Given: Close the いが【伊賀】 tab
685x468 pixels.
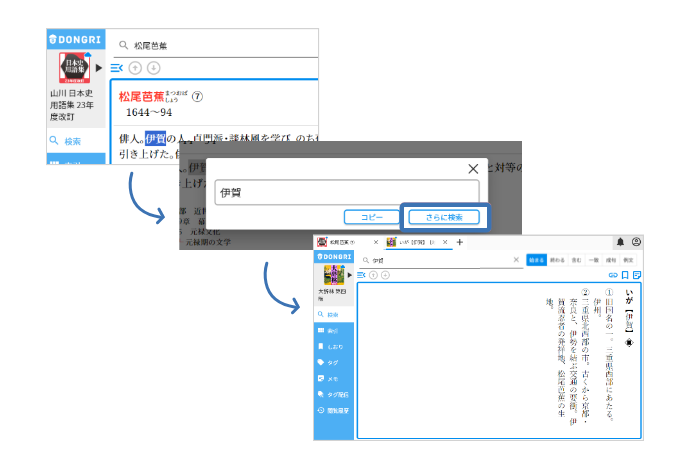Looking at the screenshot, I should point(445,242).
